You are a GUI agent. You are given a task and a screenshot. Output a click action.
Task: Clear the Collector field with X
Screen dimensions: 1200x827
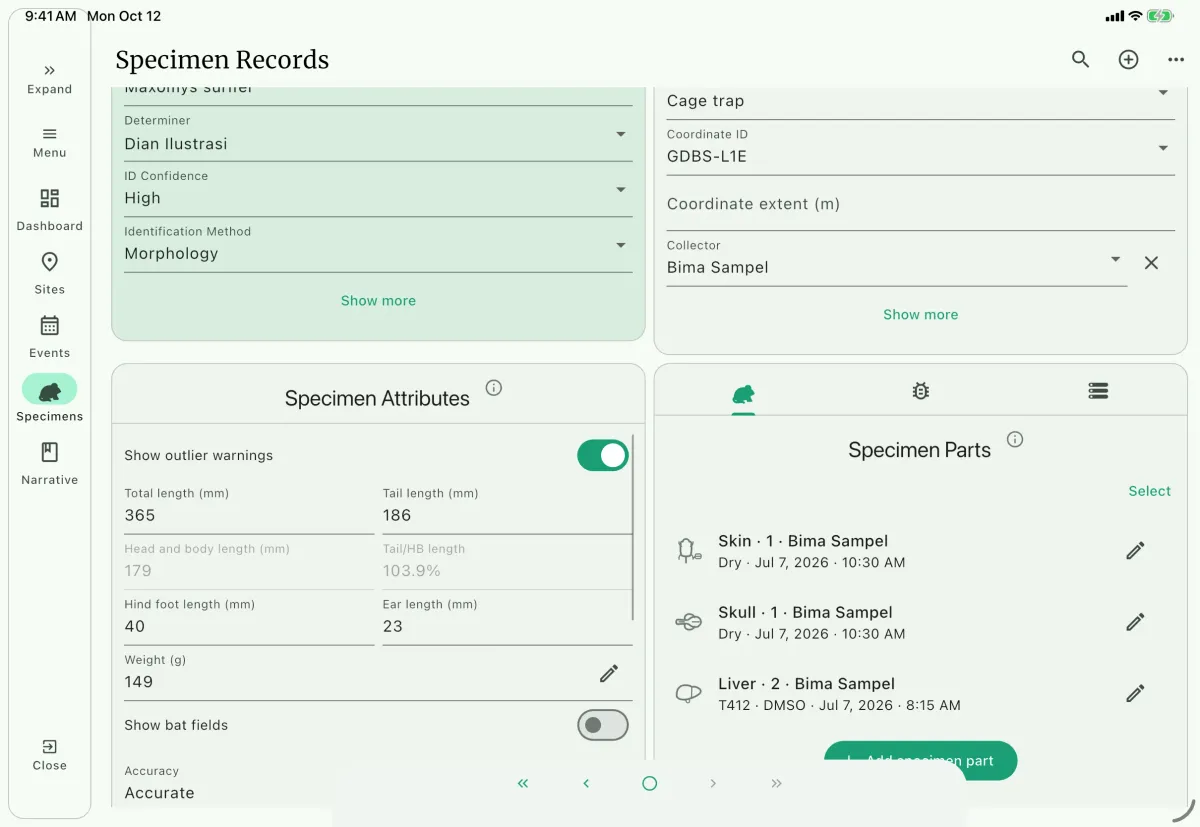click(1151, 263)
